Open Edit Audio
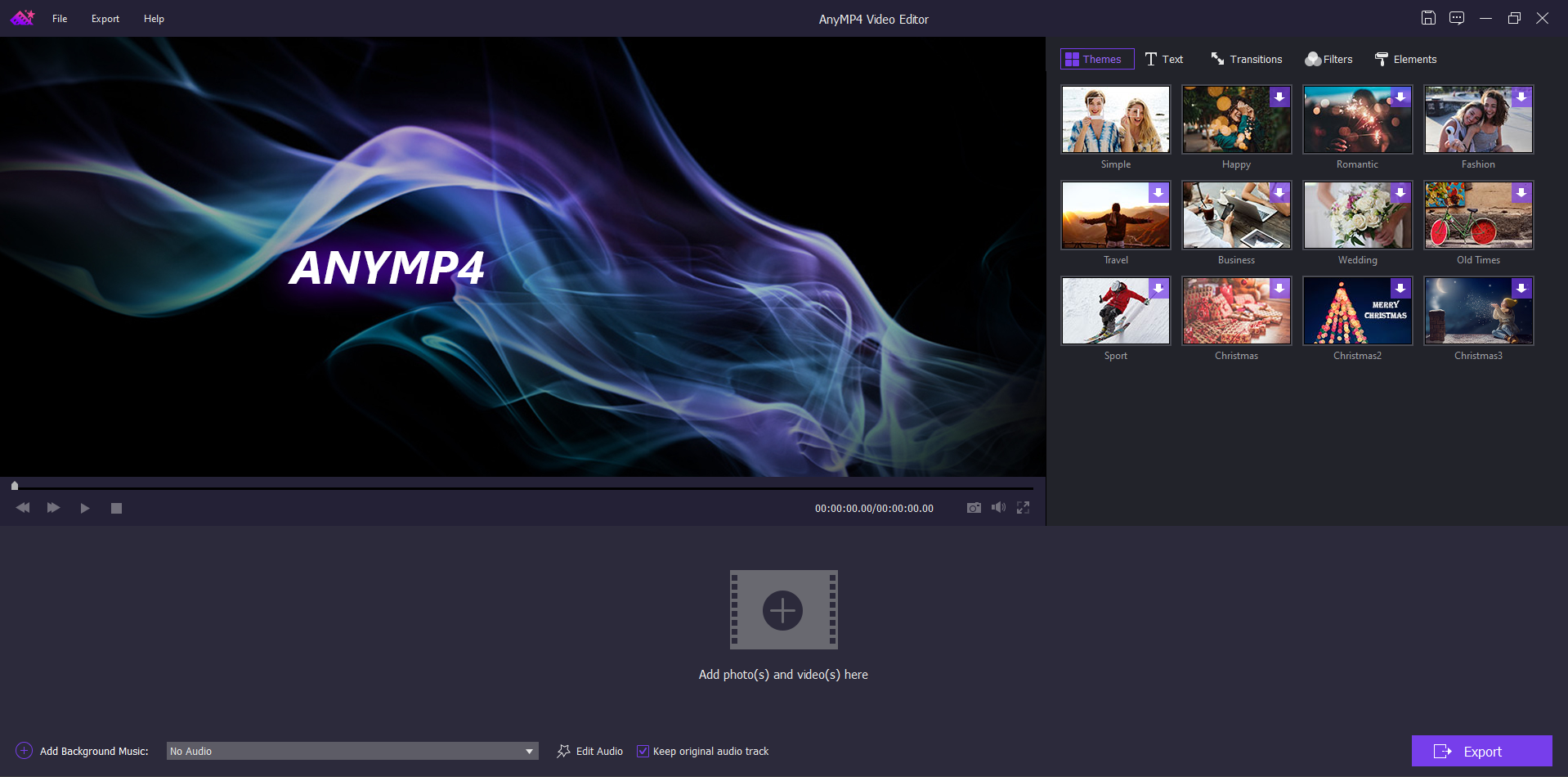This screenshot has height=777, width=1568. click(590, 751)
